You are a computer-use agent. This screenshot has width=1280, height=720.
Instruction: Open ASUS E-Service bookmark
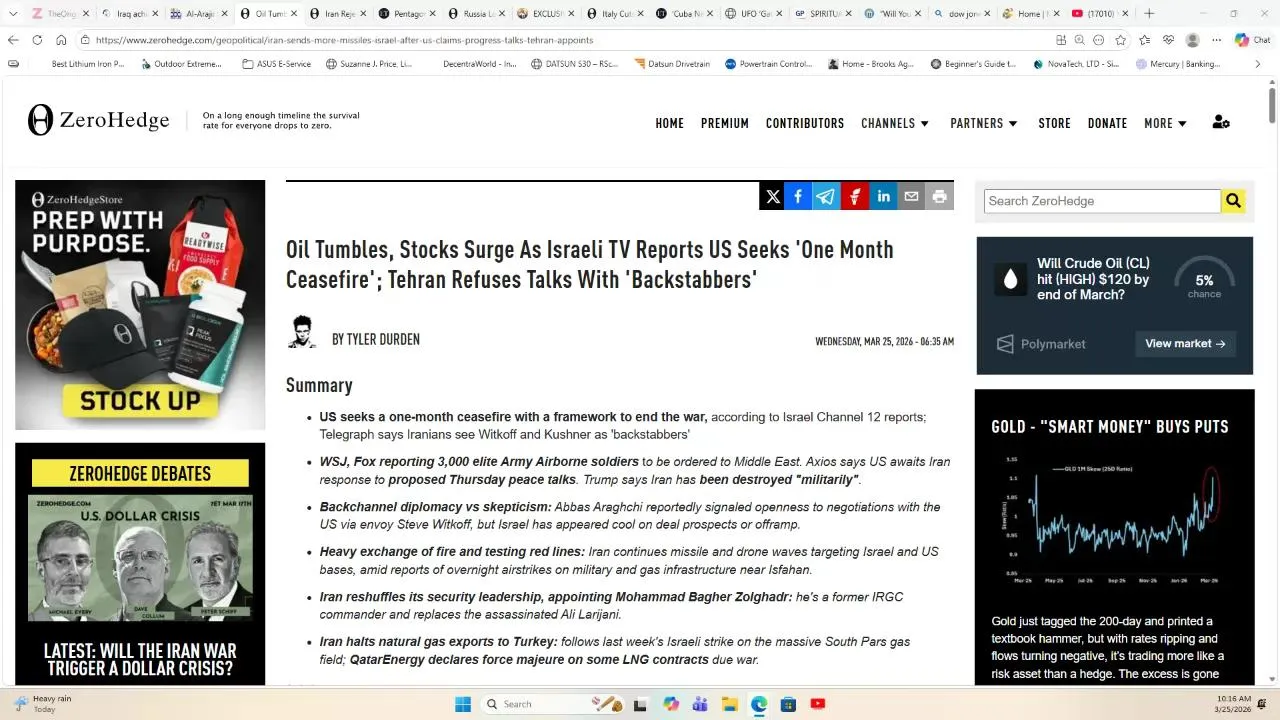point(277,64)
